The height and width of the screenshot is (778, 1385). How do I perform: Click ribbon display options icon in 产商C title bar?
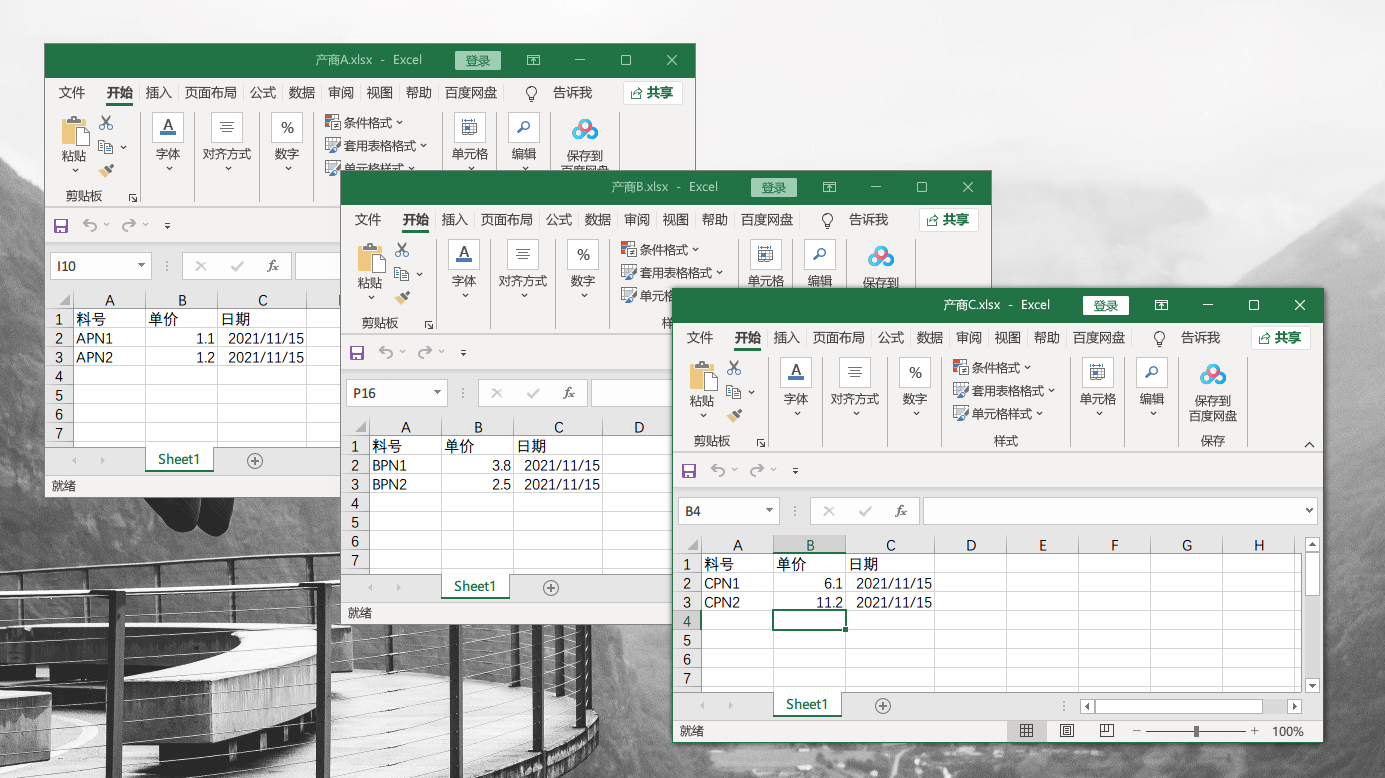coord(1161,305)
